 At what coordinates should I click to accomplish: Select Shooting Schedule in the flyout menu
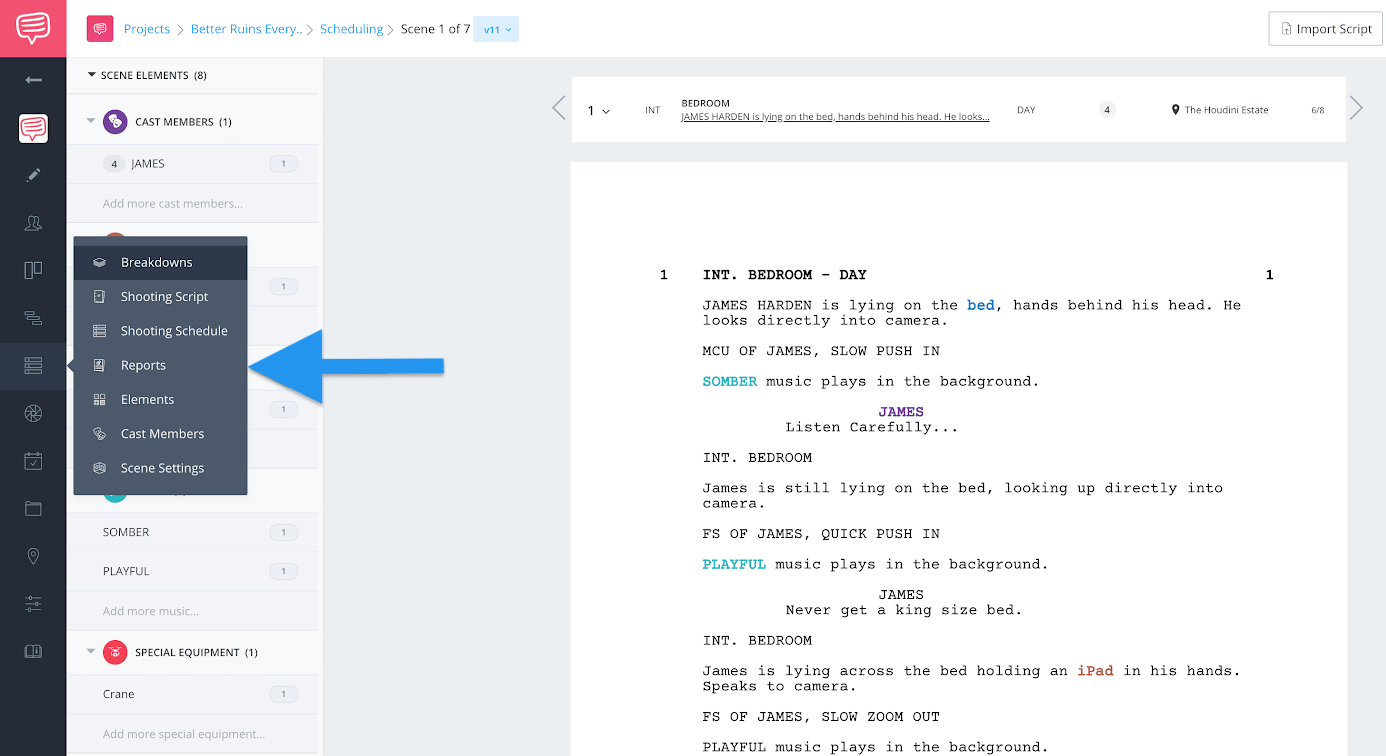pyautogui.click(x=160, y=331)
